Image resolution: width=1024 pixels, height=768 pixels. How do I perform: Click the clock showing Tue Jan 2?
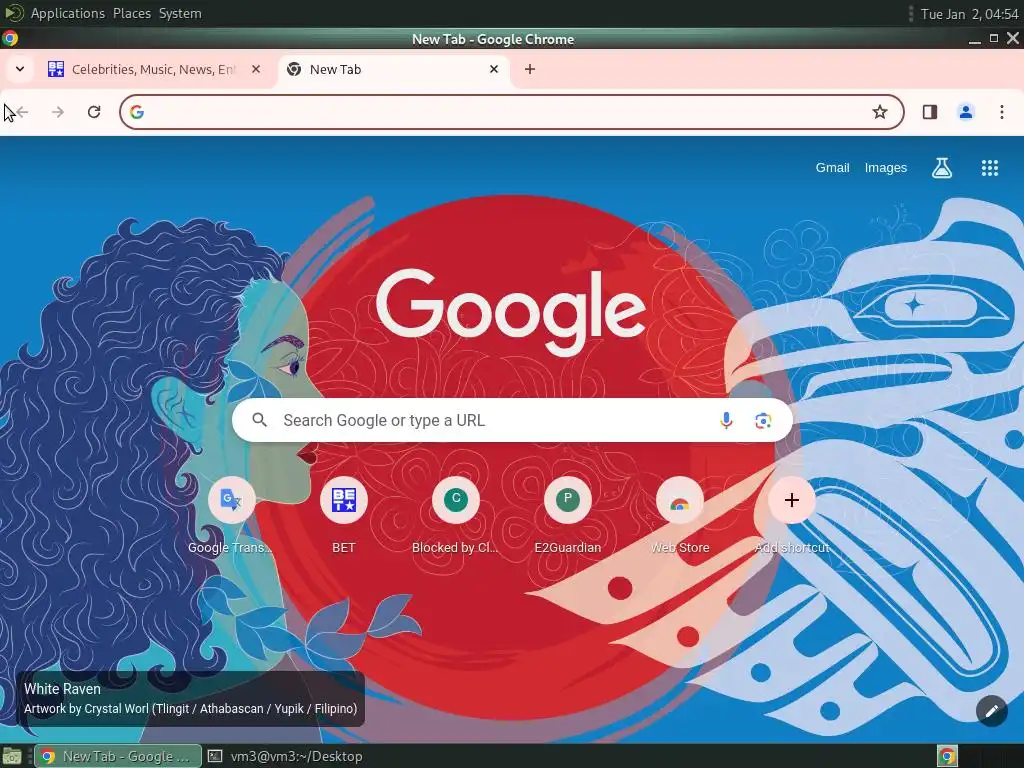tap(968, 14)
